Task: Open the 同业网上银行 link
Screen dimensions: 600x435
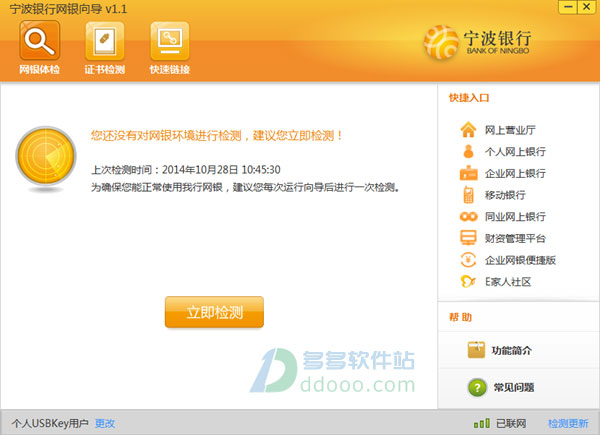Action: pos(515,217)
